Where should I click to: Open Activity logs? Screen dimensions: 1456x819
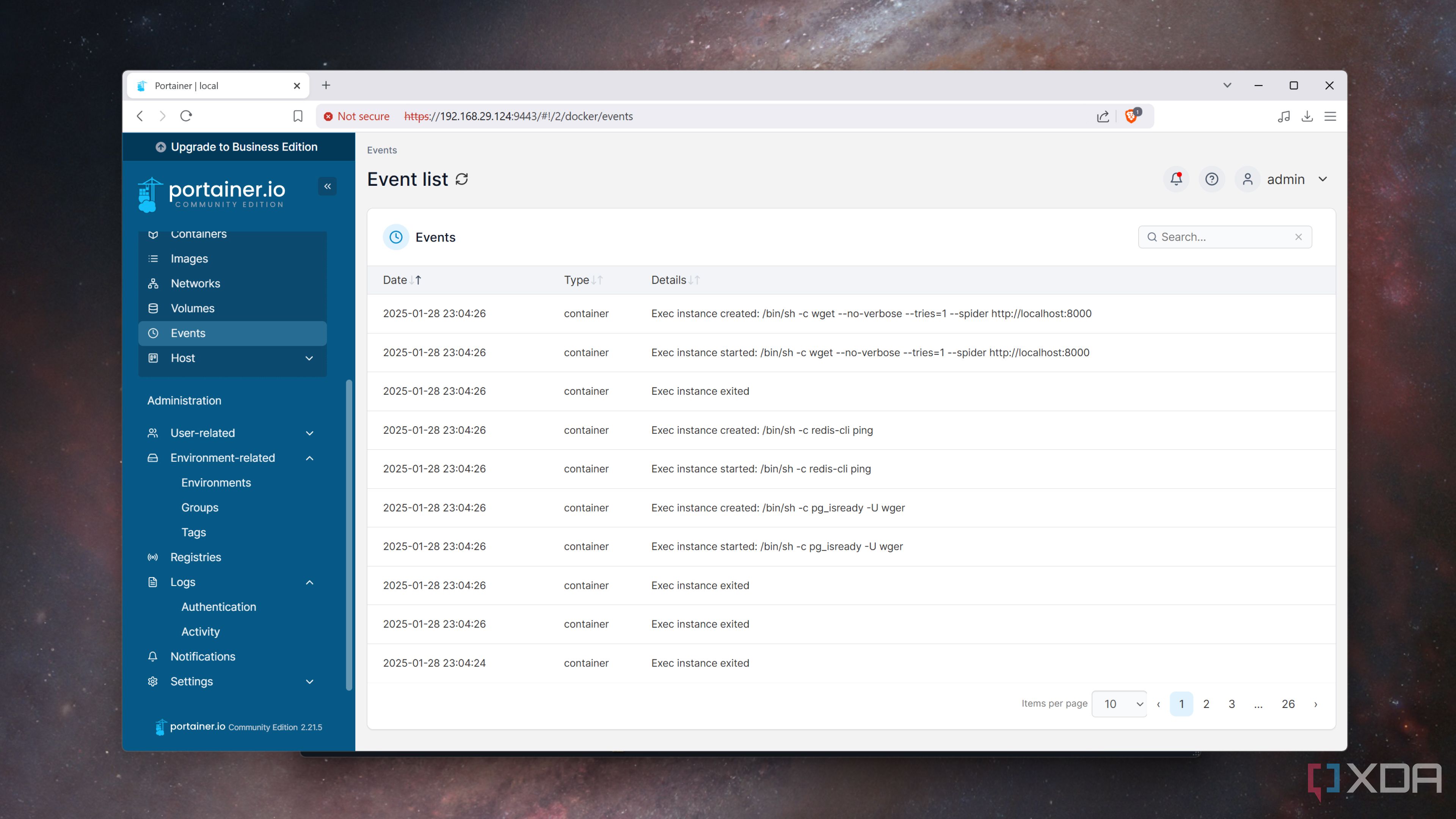(200, 632)
